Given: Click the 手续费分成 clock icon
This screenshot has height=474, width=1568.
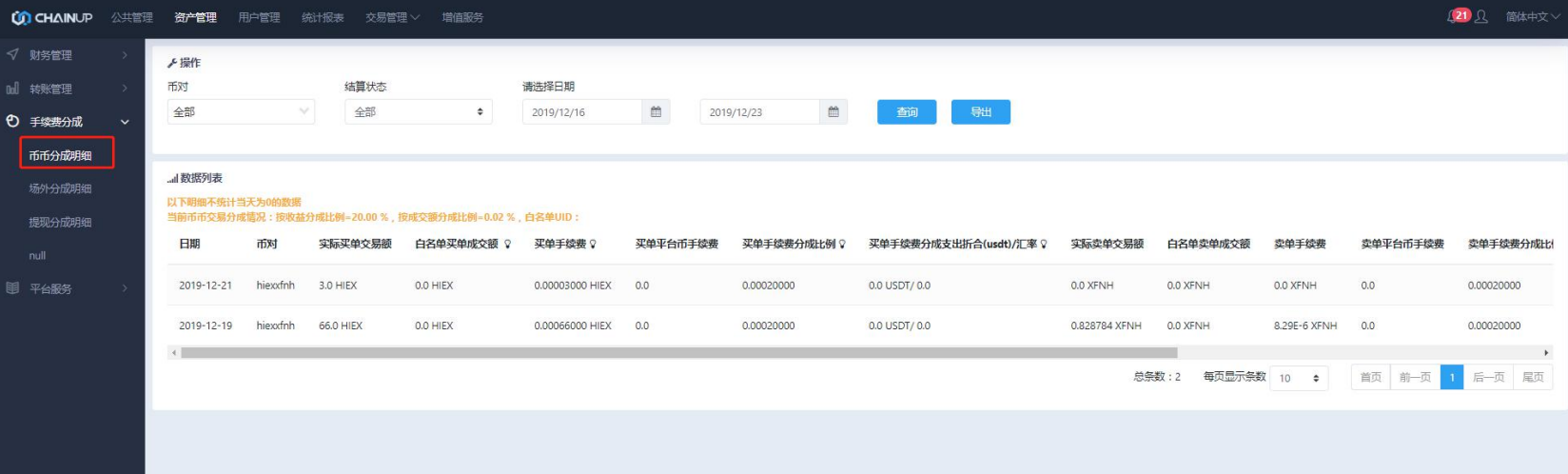Looking at the screenshot, I should [12, 121].
